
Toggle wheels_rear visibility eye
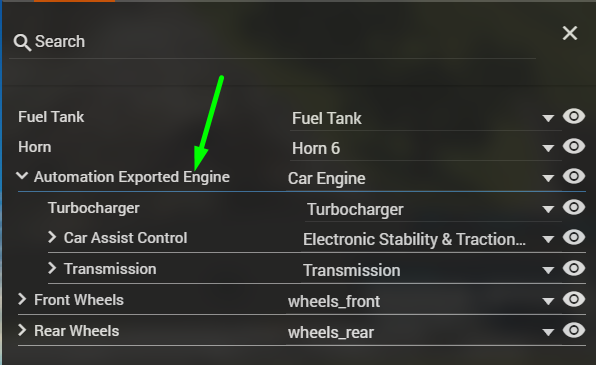[x=574, y=330]
